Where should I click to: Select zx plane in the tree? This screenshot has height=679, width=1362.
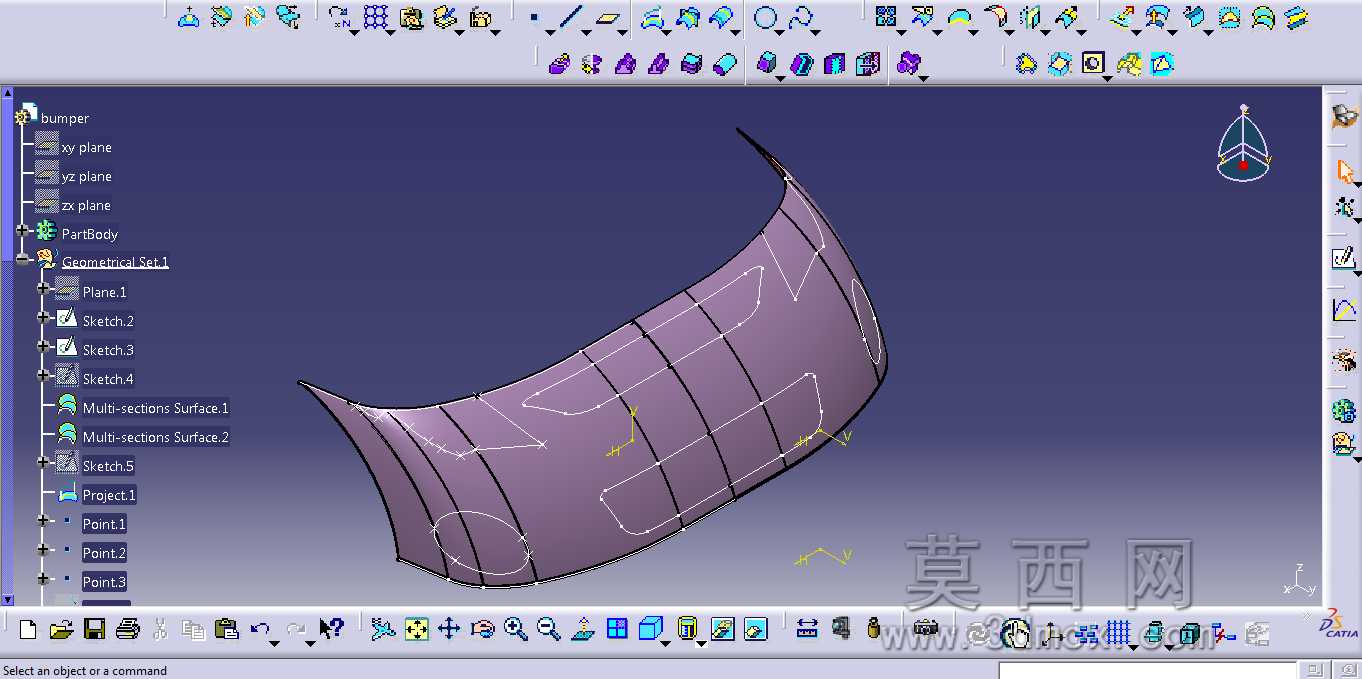tap(86, 205)
